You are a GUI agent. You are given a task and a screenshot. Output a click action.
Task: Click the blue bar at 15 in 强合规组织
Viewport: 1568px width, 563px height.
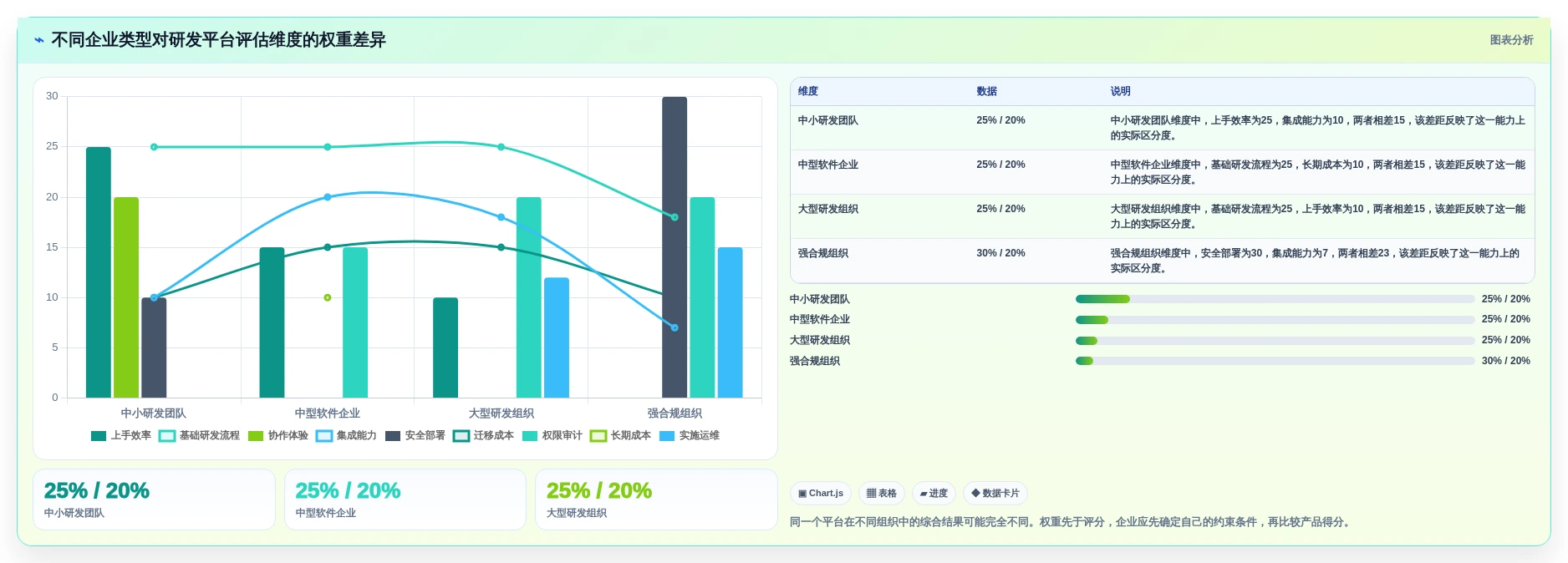pyautogui.click(x=730, y=322)
